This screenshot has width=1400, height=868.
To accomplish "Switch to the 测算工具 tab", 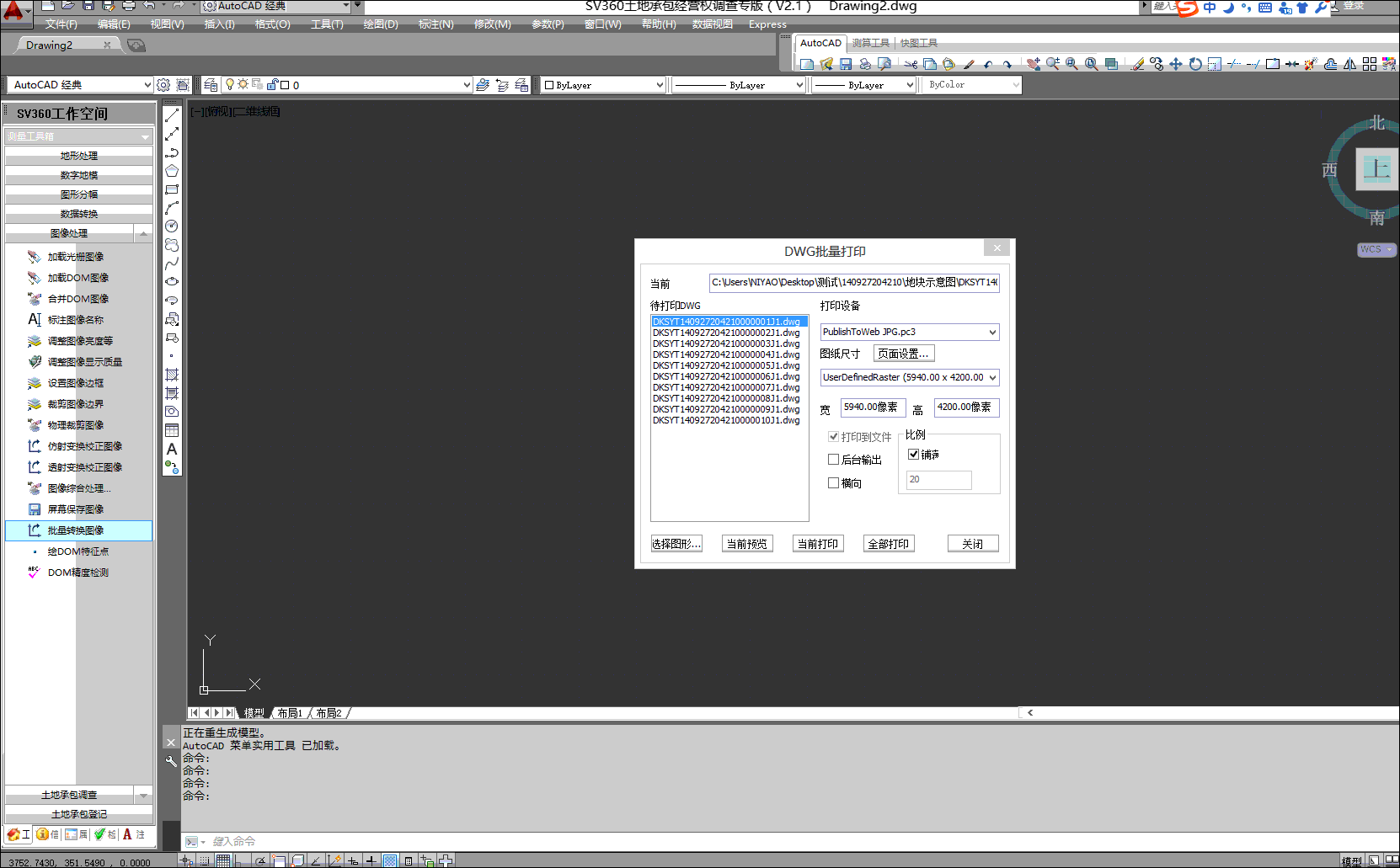I will point(870,43).
